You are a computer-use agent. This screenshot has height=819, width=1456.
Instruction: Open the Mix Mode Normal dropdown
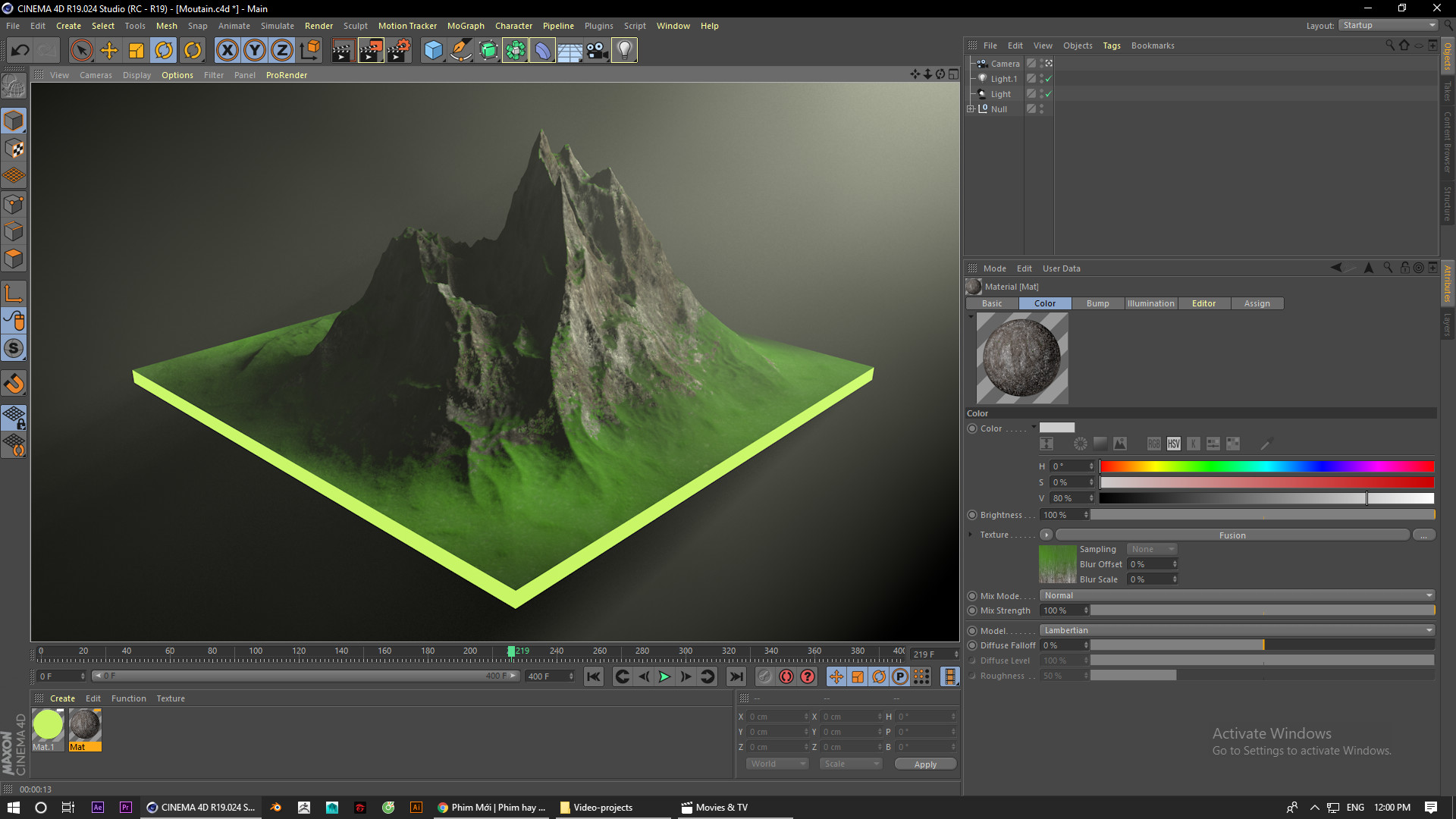[x=1236, y=595]
